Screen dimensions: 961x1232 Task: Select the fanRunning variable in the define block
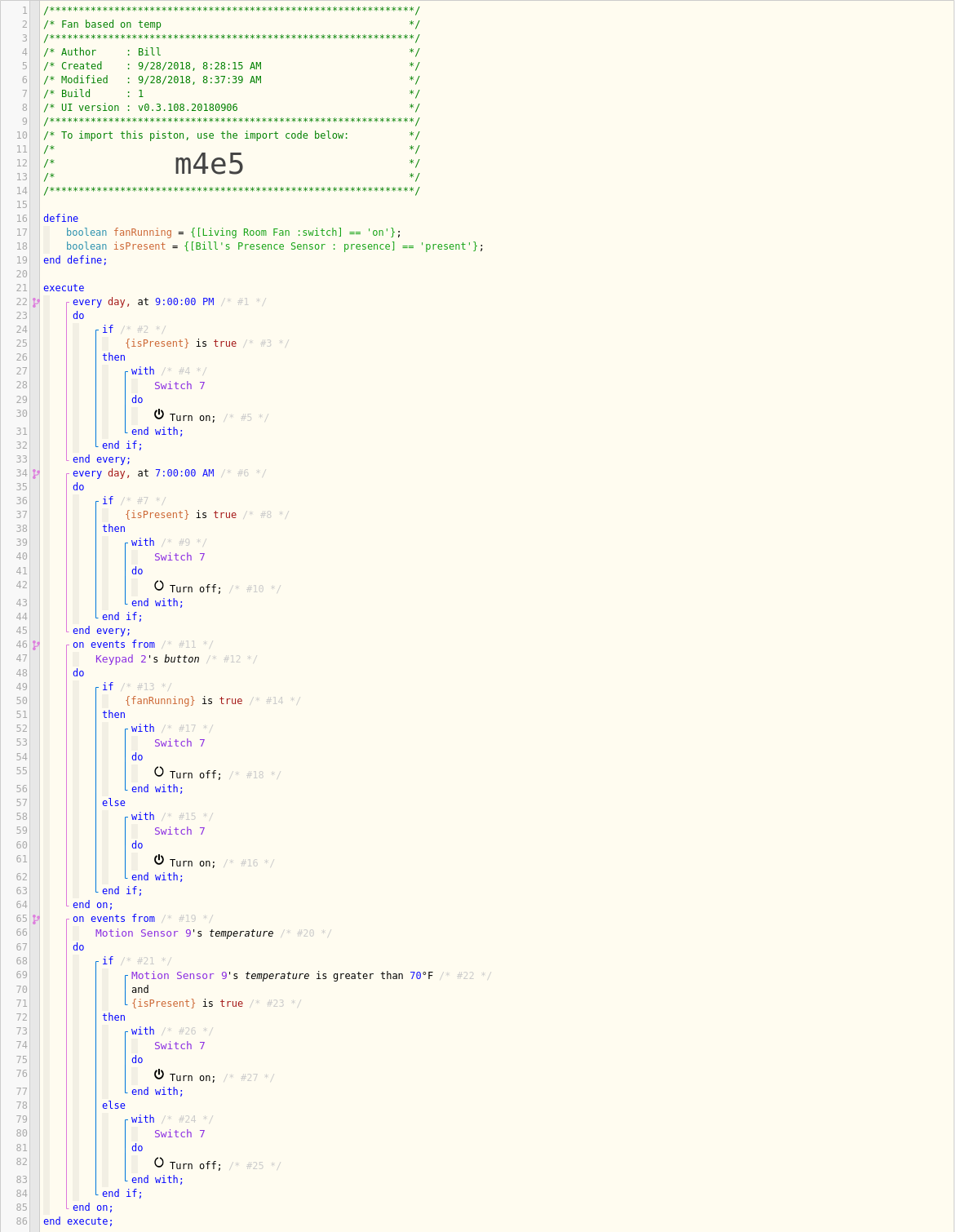(x=143, y=233)
